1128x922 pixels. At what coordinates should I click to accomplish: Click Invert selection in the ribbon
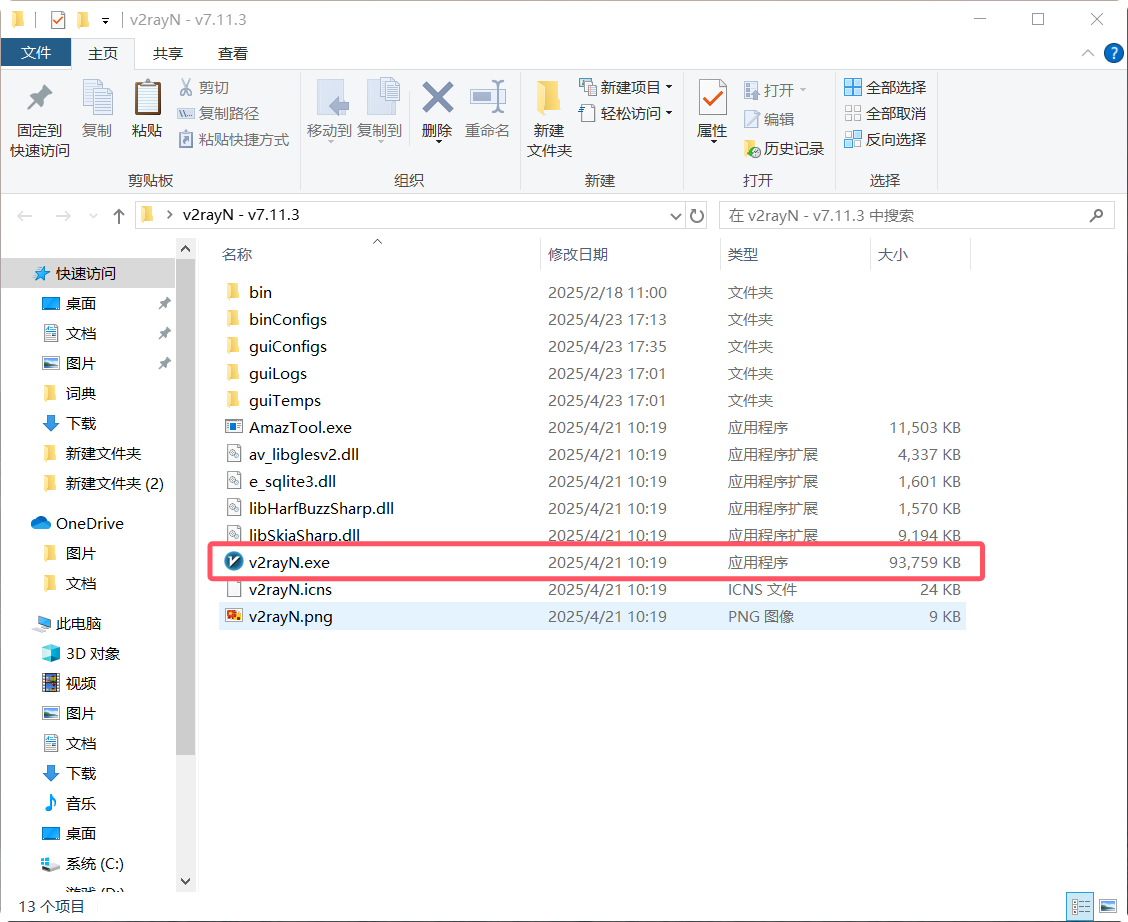pos(886,139)
